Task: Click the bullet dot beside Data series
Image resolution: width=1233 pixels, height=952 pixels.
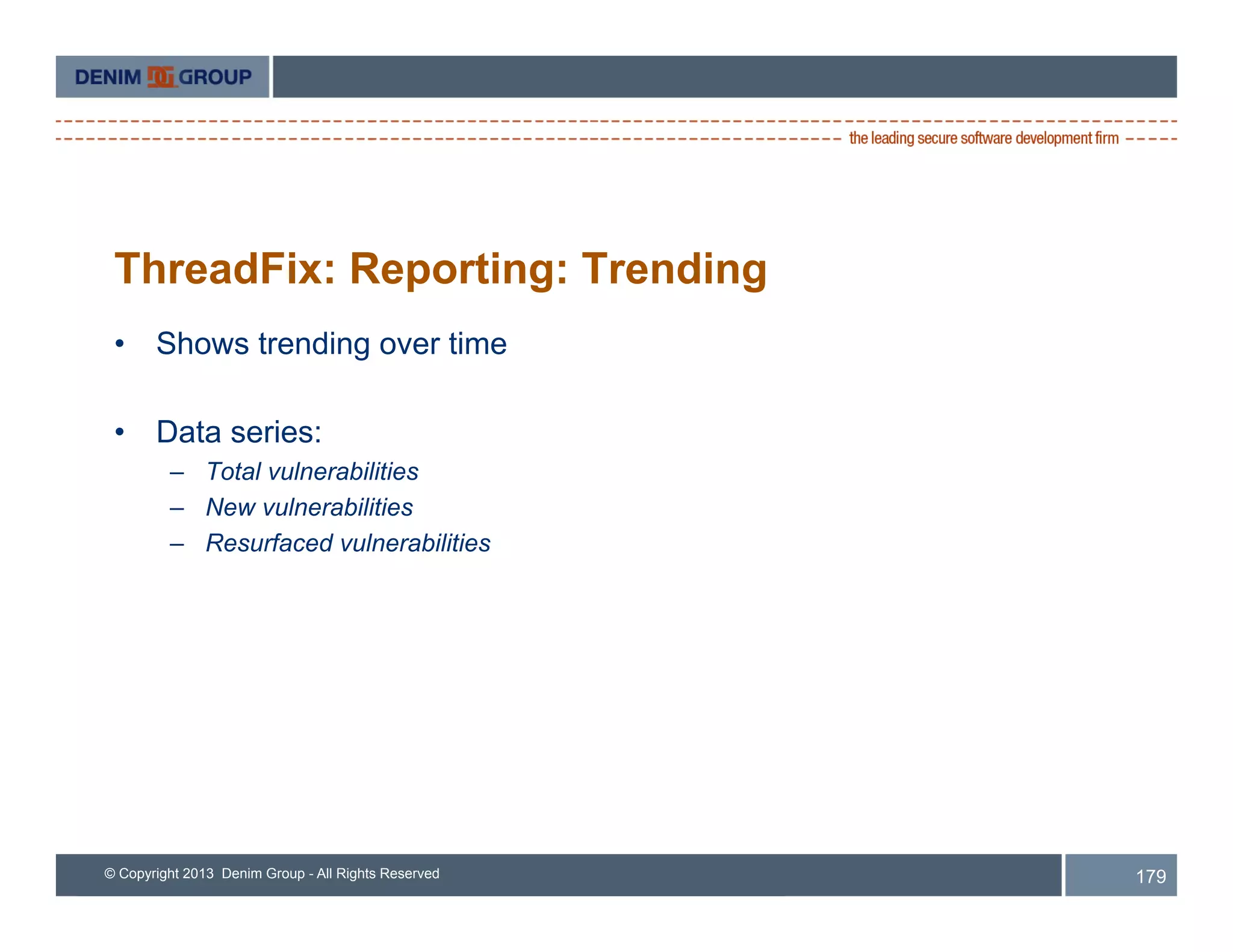Action: click(x=120, y=432)
